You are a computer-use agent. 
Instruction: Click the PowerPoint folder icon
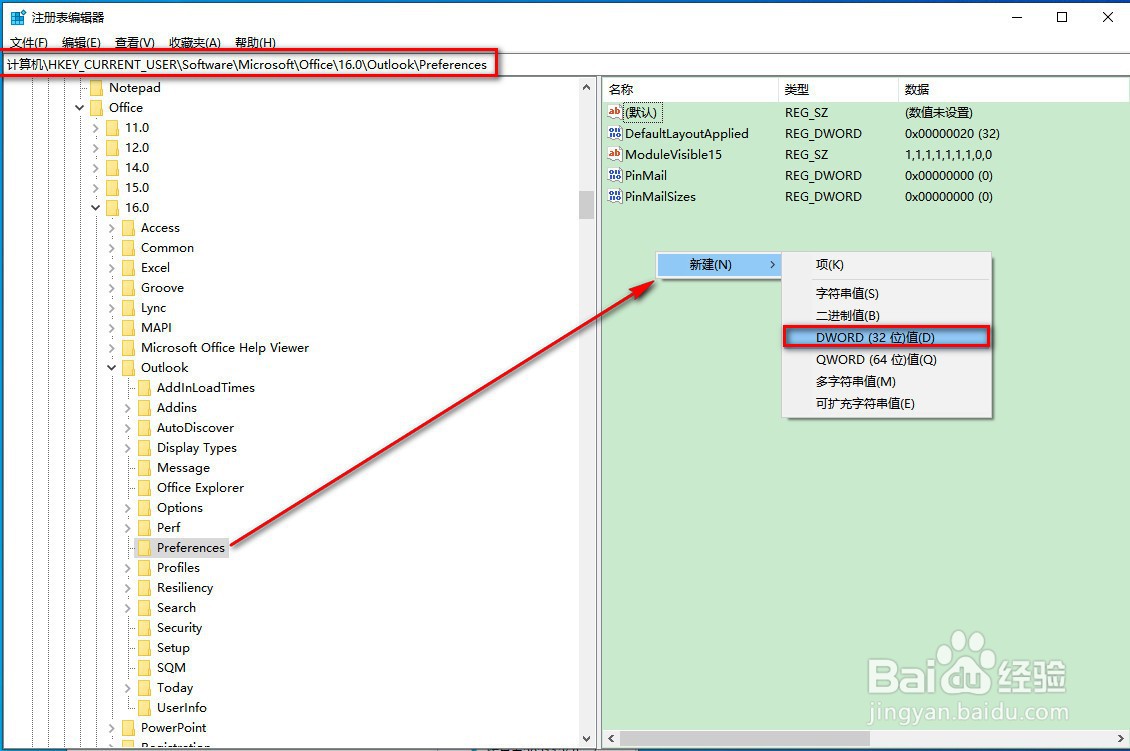pos(128,729)
